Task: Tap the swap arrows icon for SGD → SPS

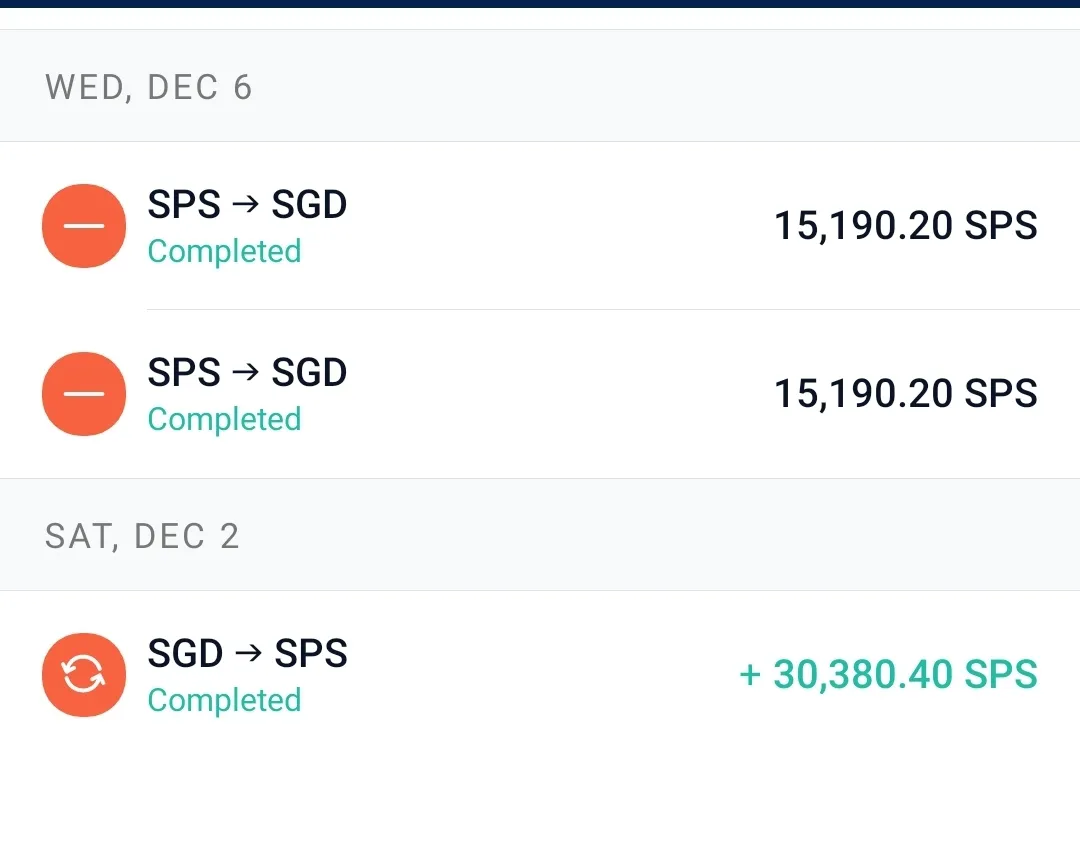Action: coord(84,675)
